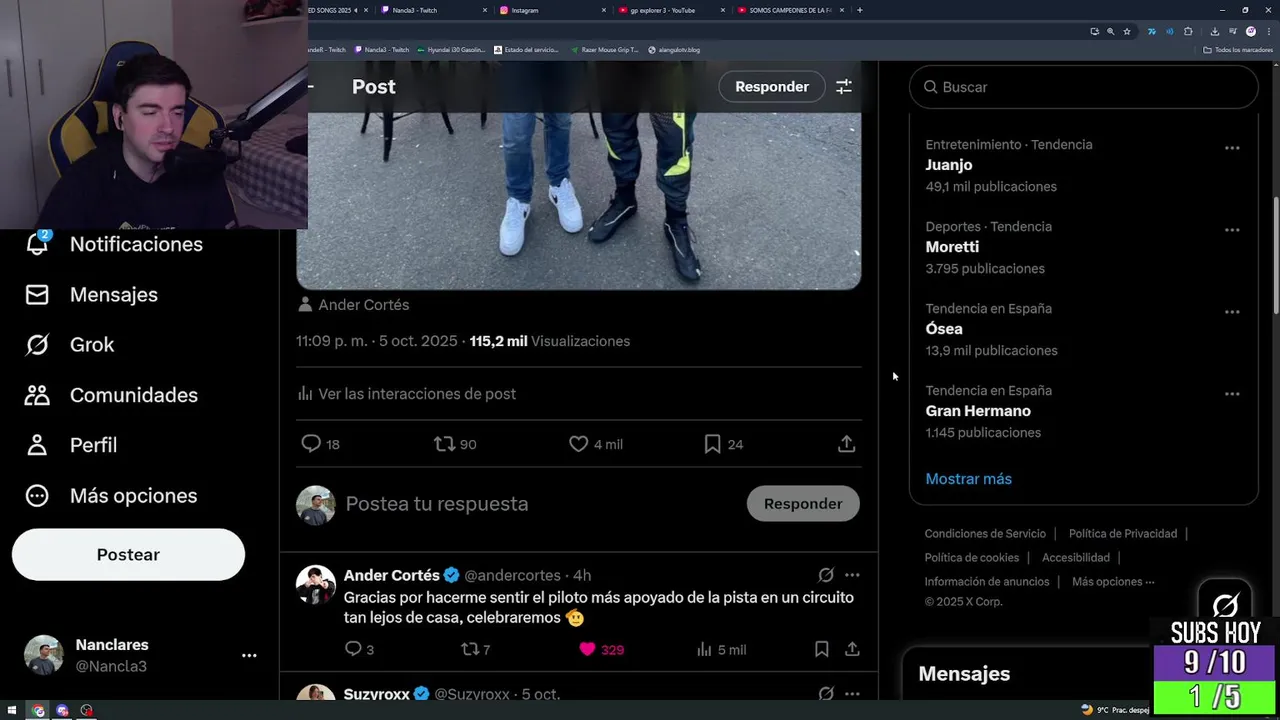Open Grok action on Ander Cortés reply
The width and height of the screenshot is (1280, 720).
coord(826,575)
